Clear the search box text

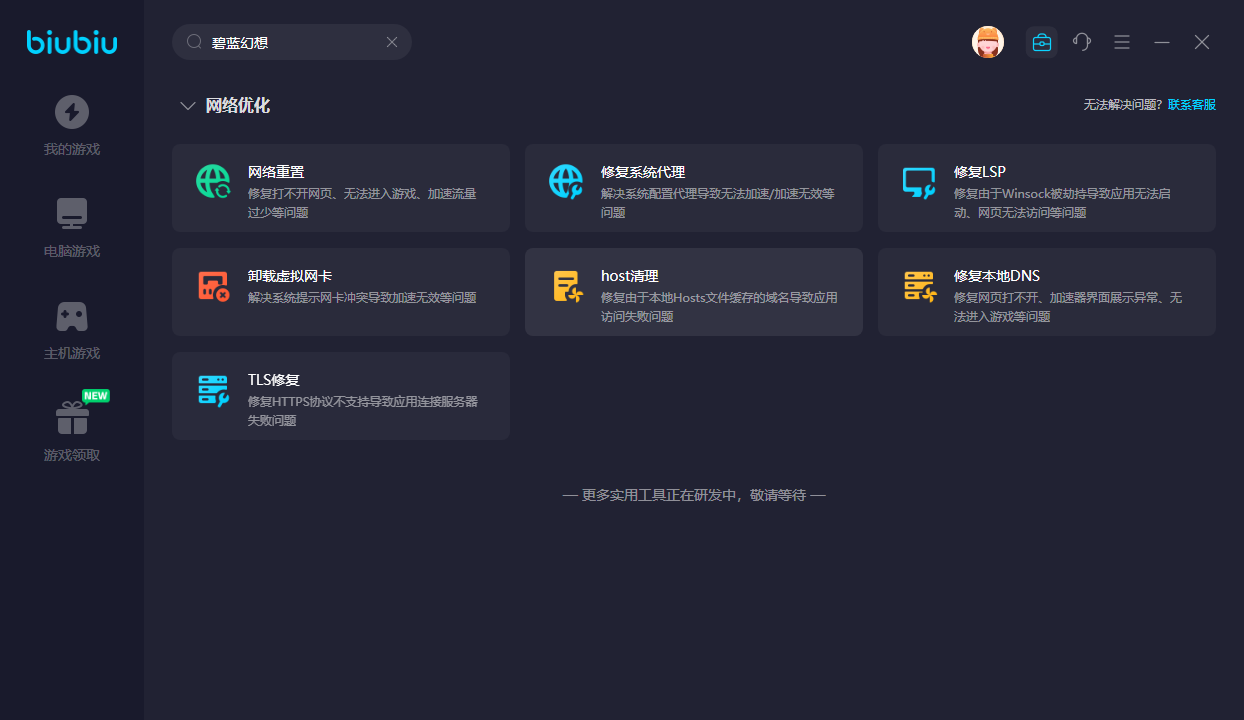392,42
